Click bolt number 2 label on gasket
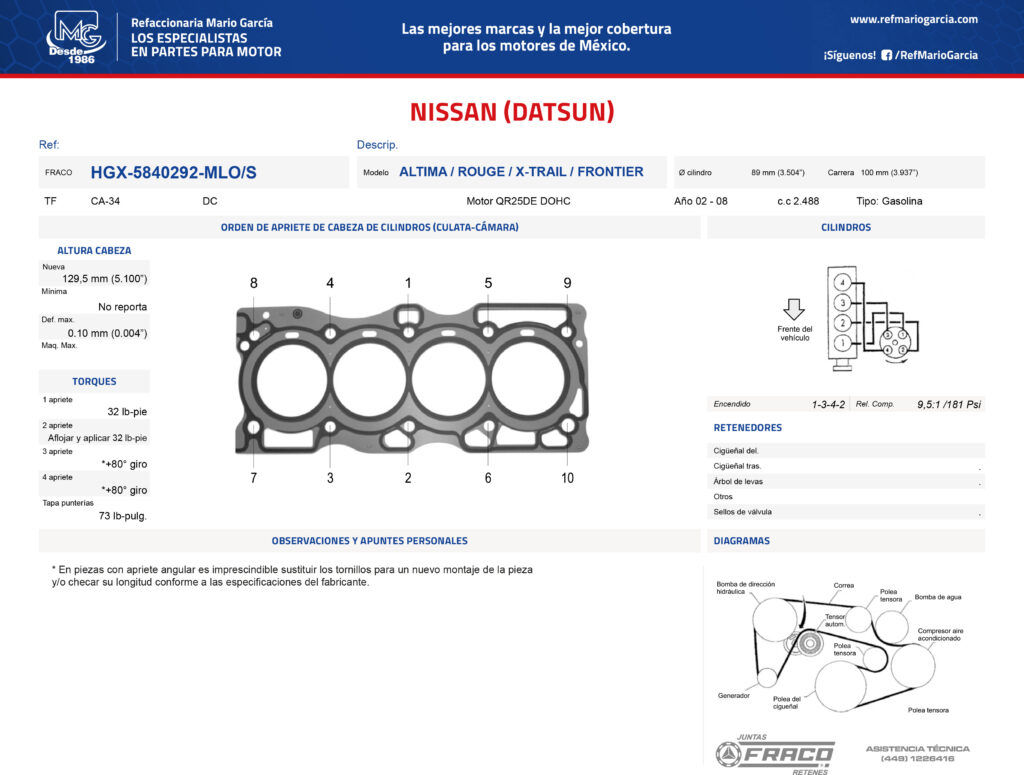Image resolution: width=1024 pixels, height=775 pixels. click(x=408, y=478)
